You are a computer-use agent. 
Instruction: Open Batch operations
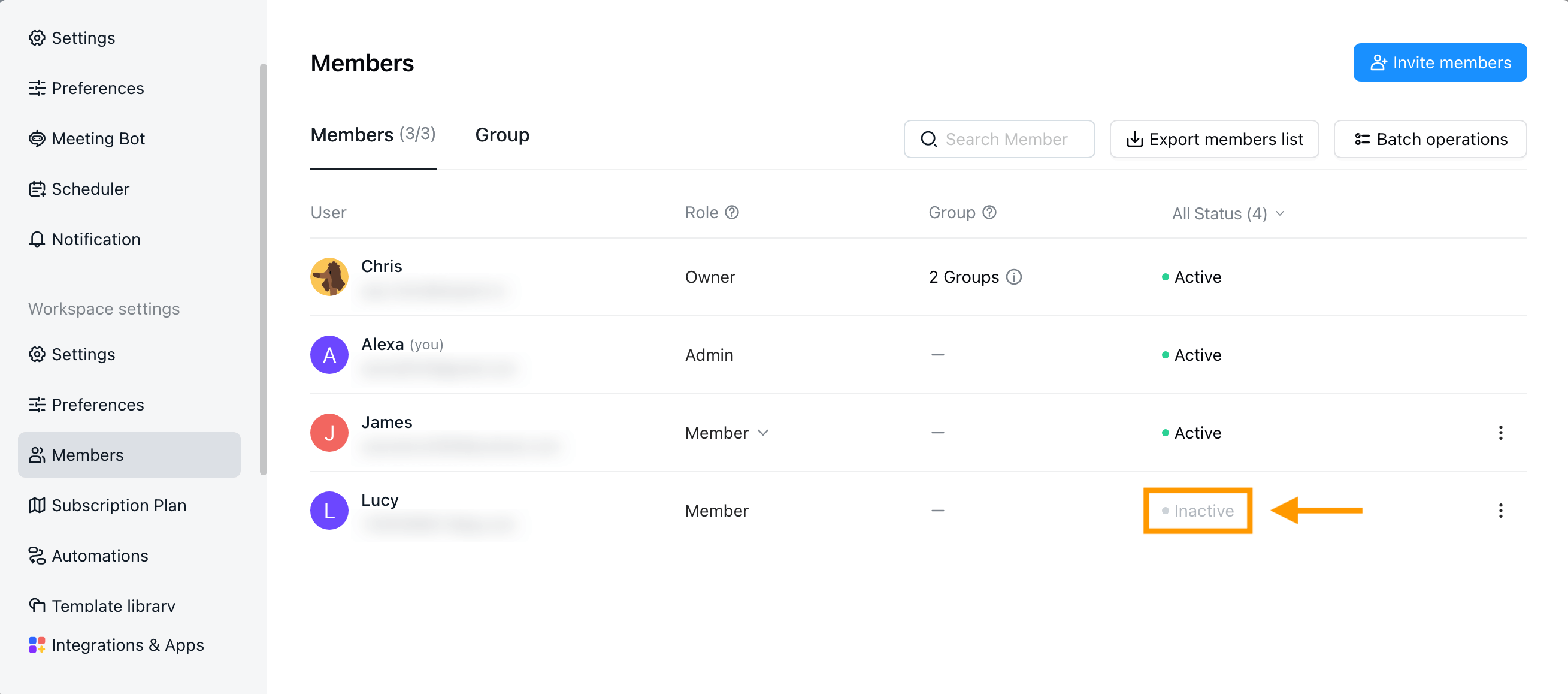tap(1430, 139)
